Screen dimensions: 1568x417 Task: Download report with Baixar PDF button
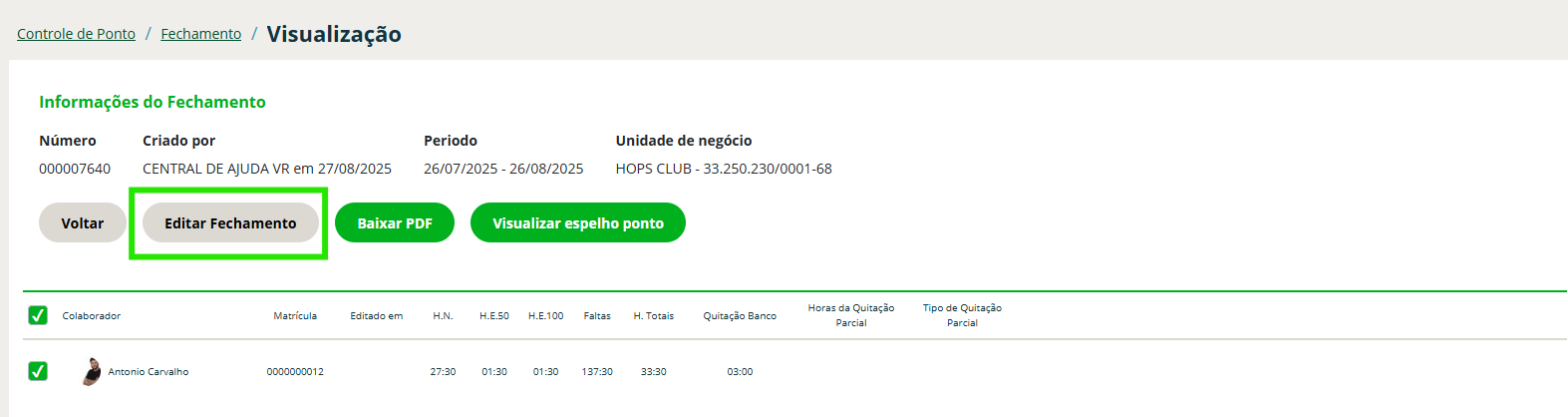395,222
